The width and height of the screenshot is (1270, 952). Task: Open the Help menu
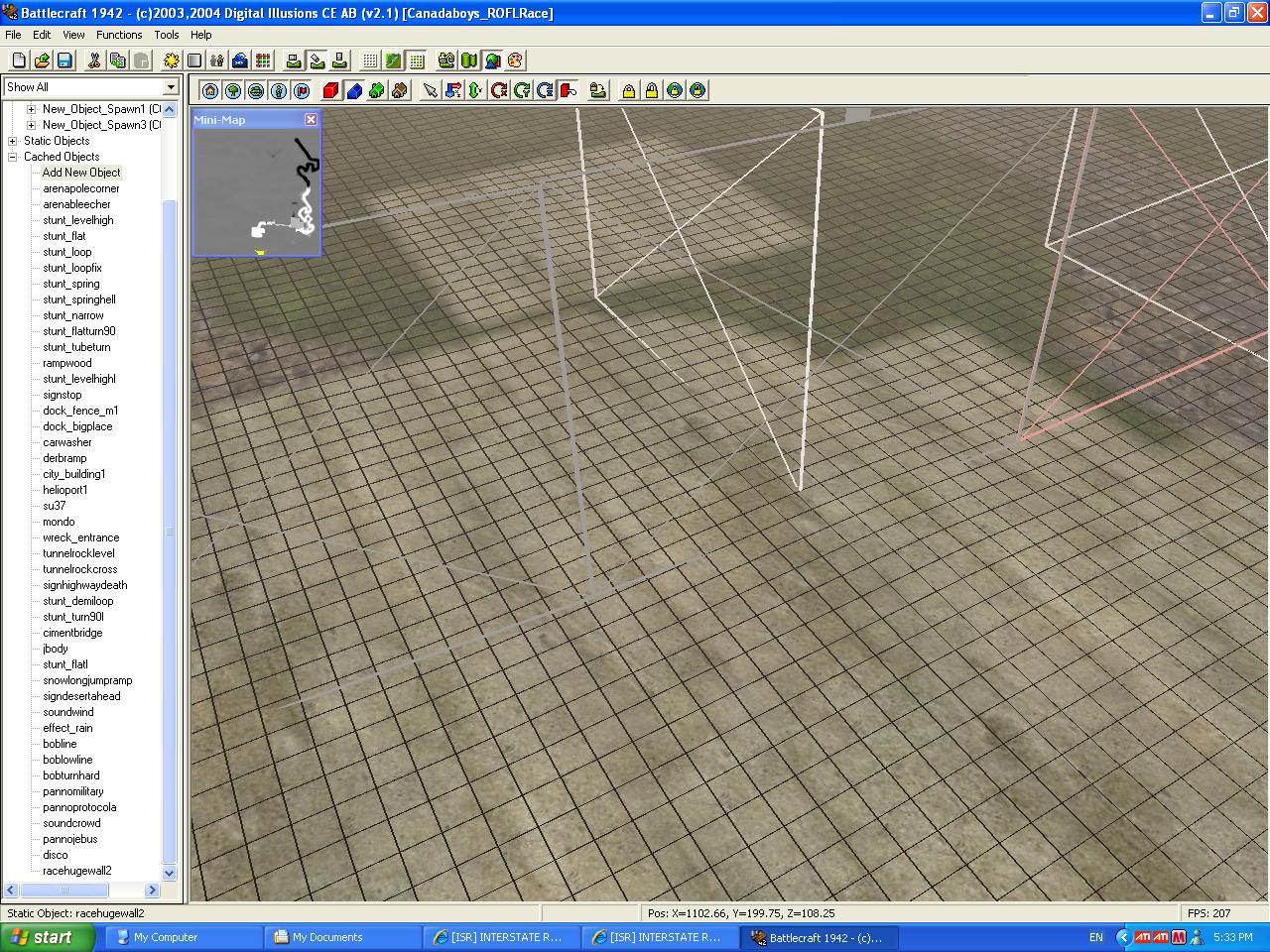(201, 35)
